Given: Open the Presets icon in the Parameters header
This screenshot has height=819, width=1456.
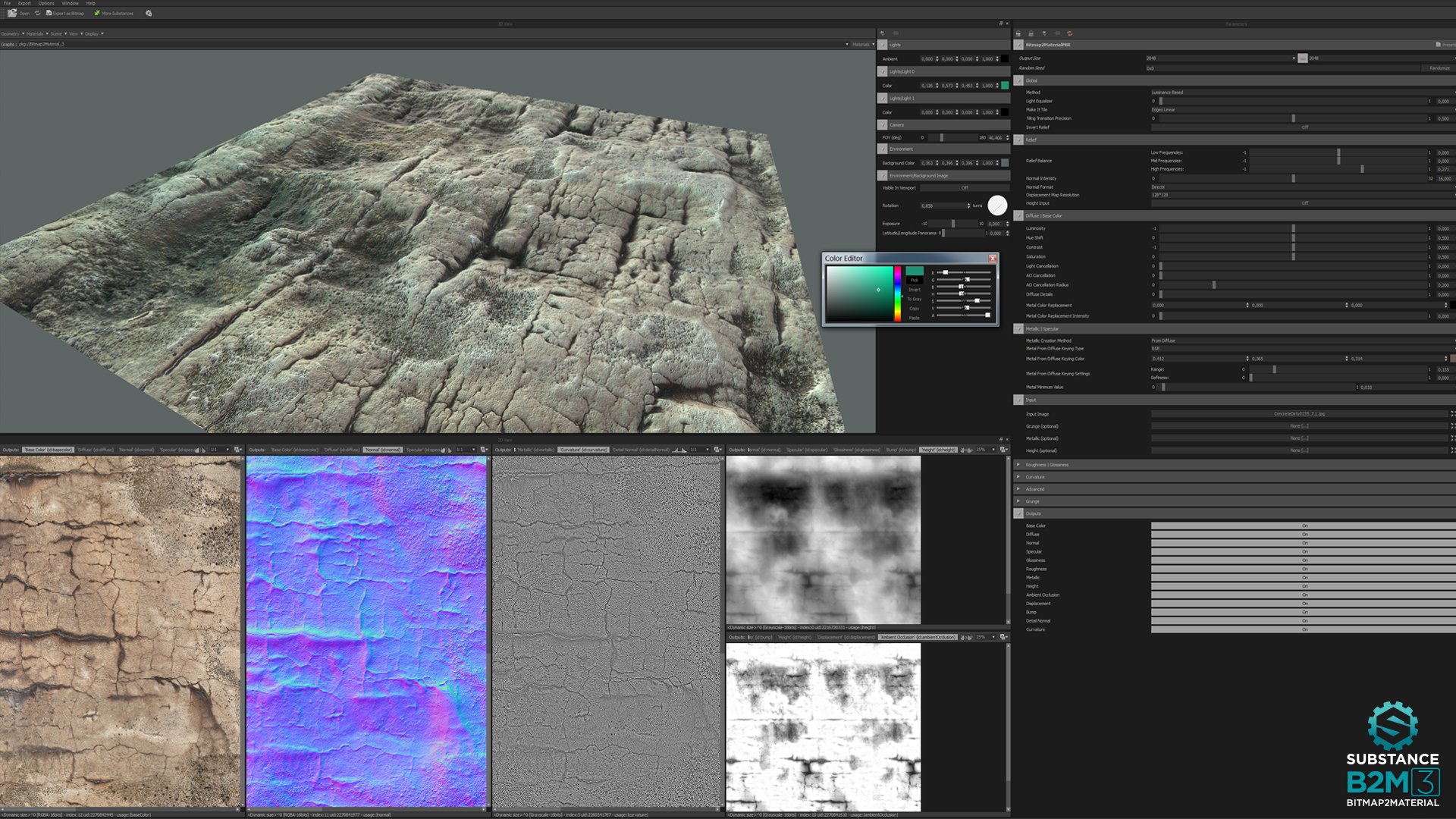Looking at the screenshot, I should [1439, 45].
